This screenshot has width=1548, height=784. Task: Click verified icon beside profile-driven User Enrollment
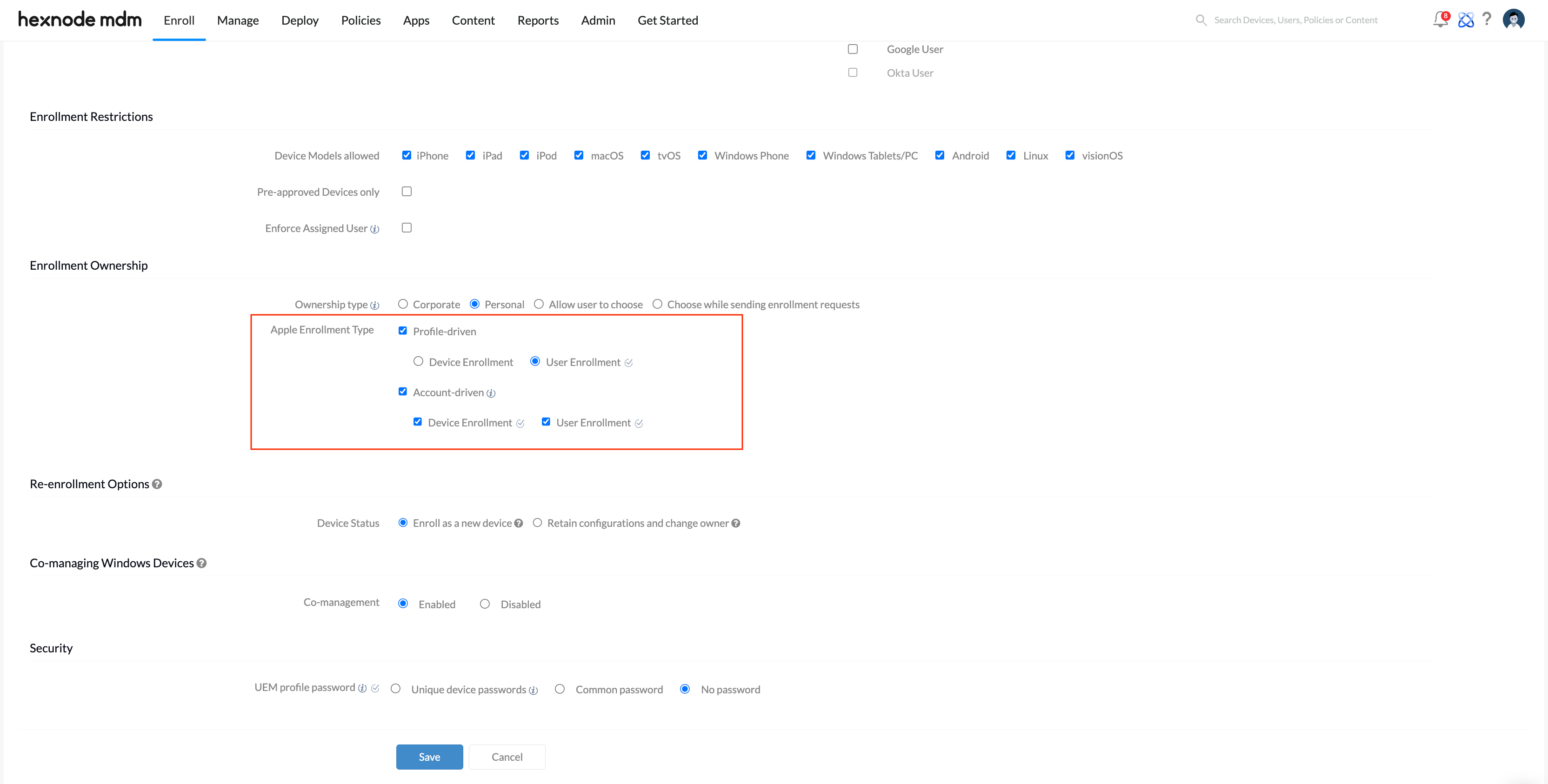point(628,363)
